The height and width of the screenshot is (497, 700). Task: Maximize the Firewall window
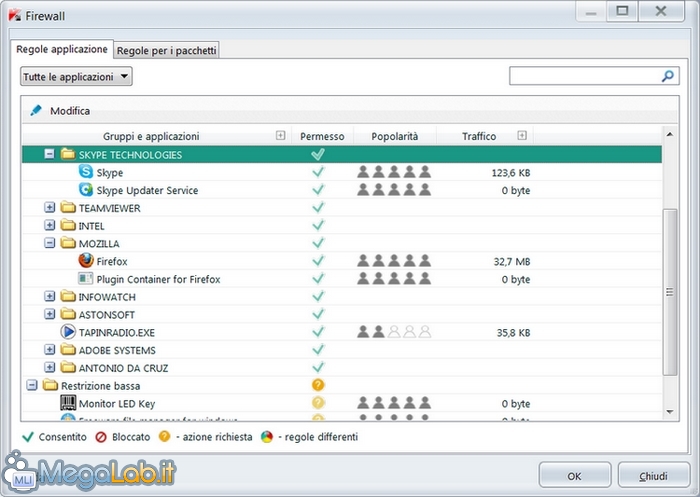pyautogui.click(x=622, y=11)
